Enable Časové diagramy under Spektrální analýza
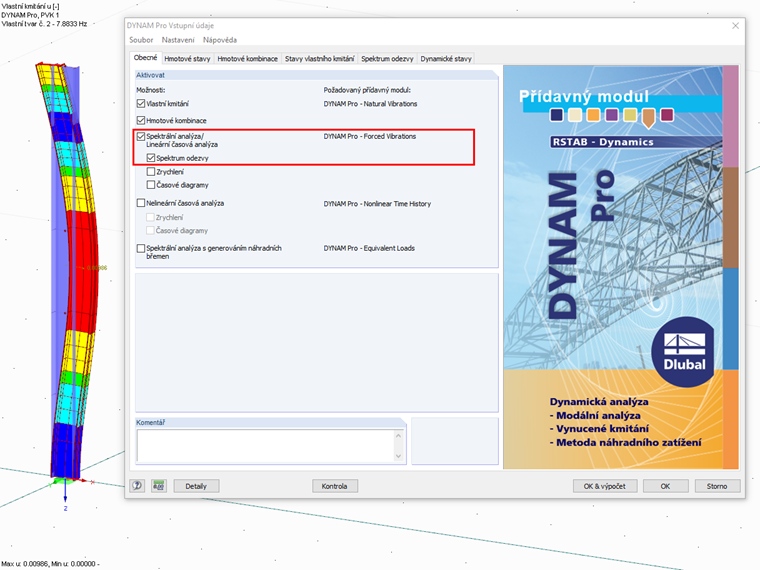The height and width of the screenshot is (570, 760). (x=151, y=185)
